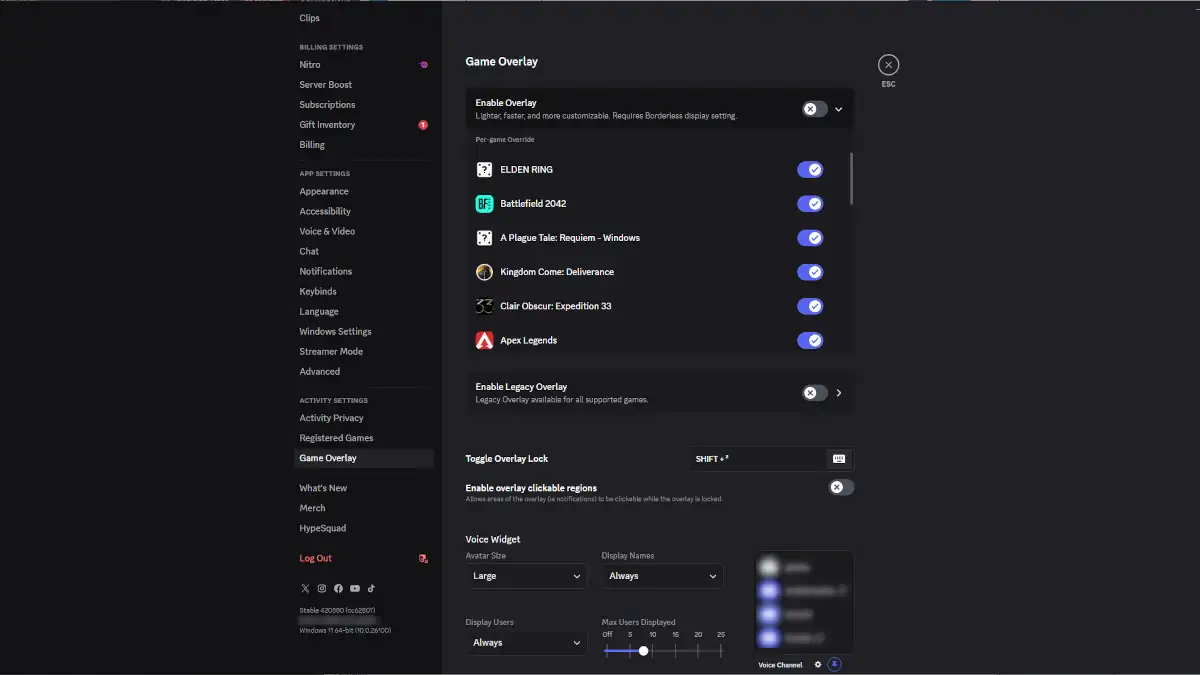1200x675 pixels.
Task: Toggle the Enable Overlay switch
Action: click(x=815, y=109)
